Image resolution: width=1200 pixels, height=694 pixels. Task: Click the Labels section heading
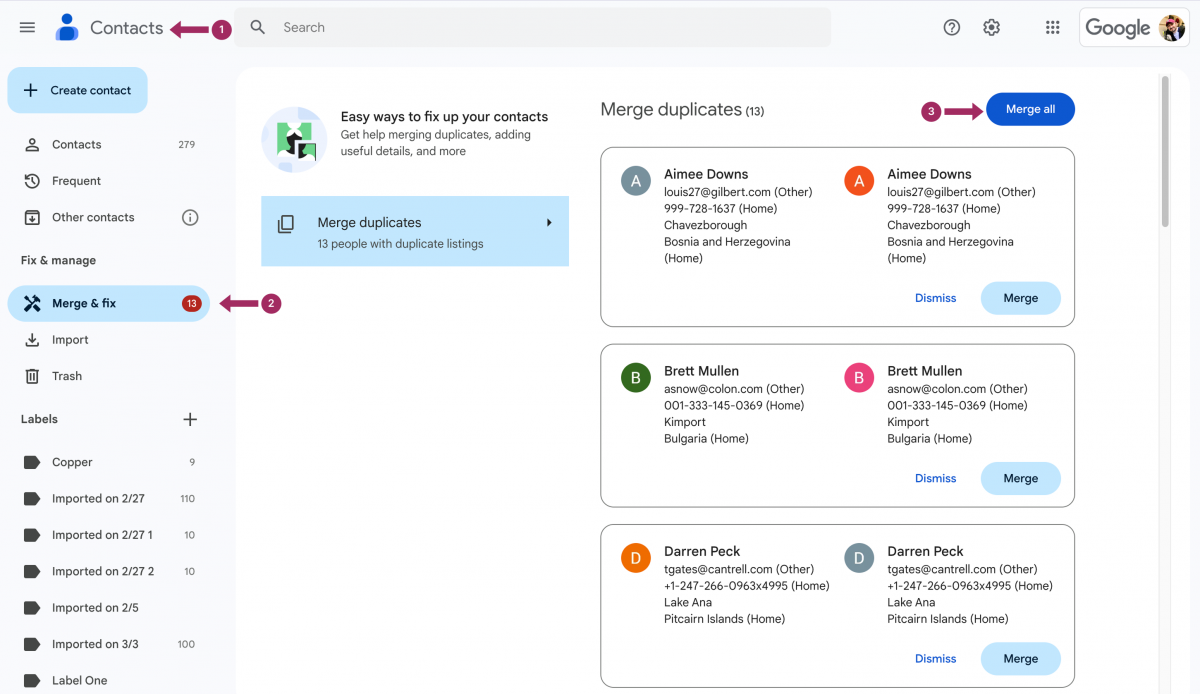point(39,419)
